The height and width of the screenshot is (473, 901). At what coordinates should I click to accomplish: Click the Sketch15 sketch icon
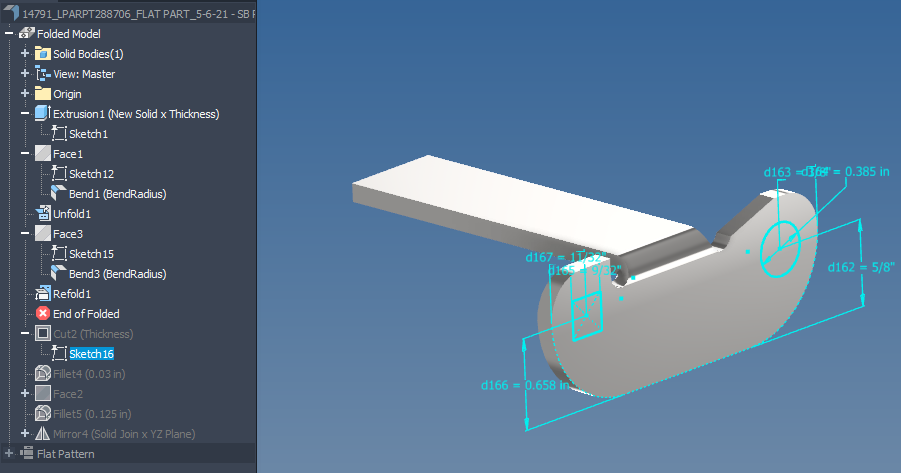pyautogui.click(x=59, y=253)
